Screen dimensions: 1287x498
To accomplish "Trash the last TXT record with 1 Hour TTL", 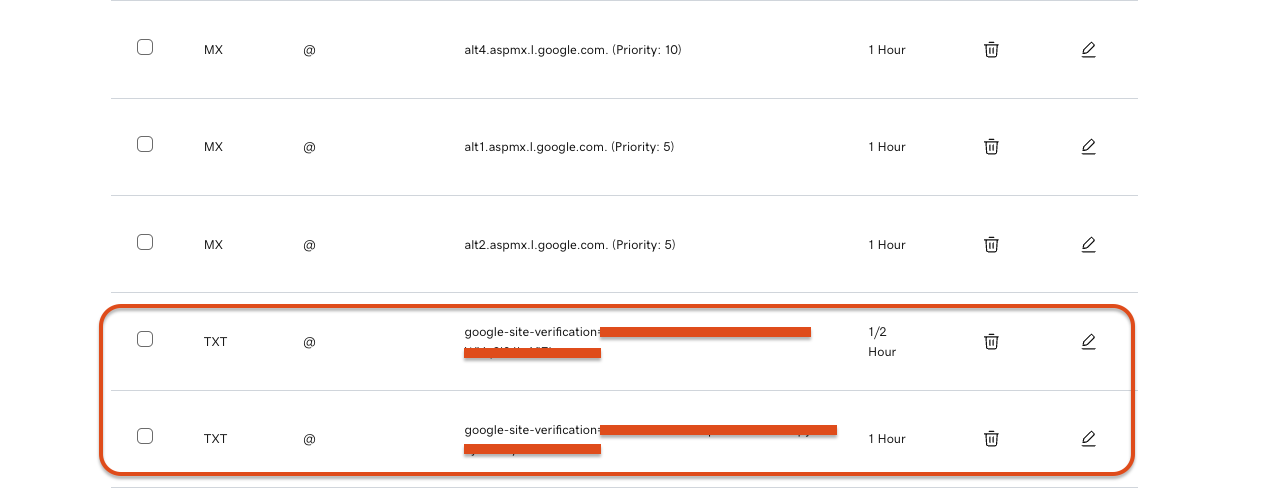I will tap(991, 438).
